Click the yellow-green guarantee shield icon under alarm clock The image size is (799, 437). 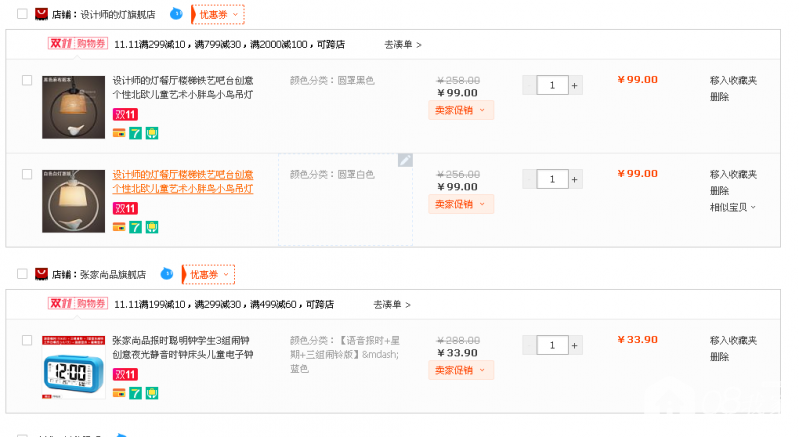[x=151, y=392]
